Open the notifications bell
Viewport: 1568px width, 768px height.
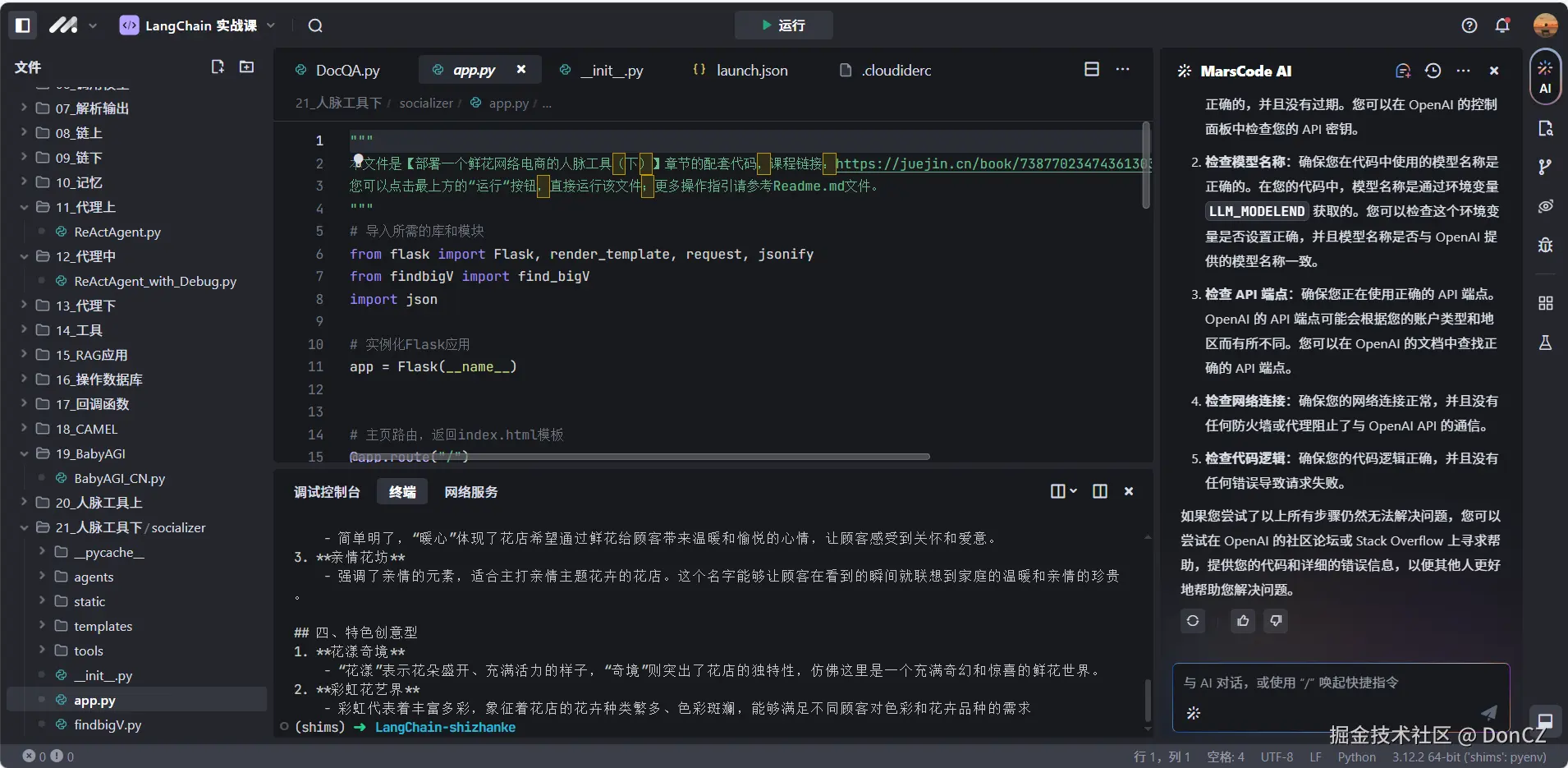point(1502,25)
